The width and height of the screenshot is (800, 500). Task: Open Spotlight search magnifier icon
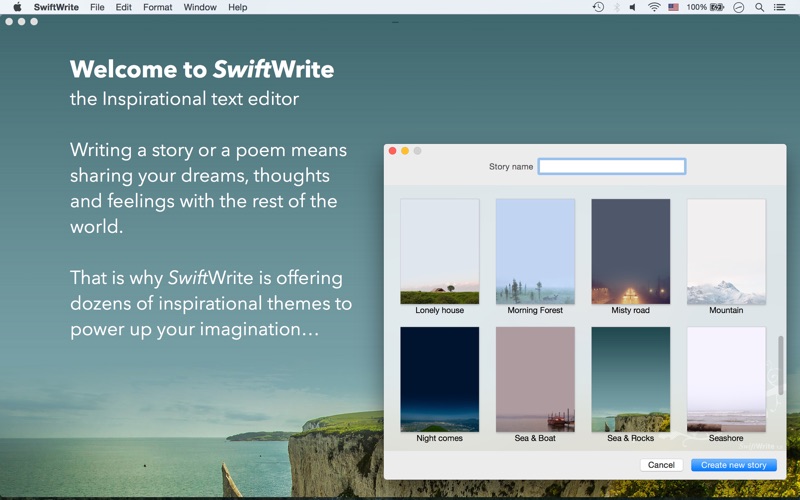[759, 7]
